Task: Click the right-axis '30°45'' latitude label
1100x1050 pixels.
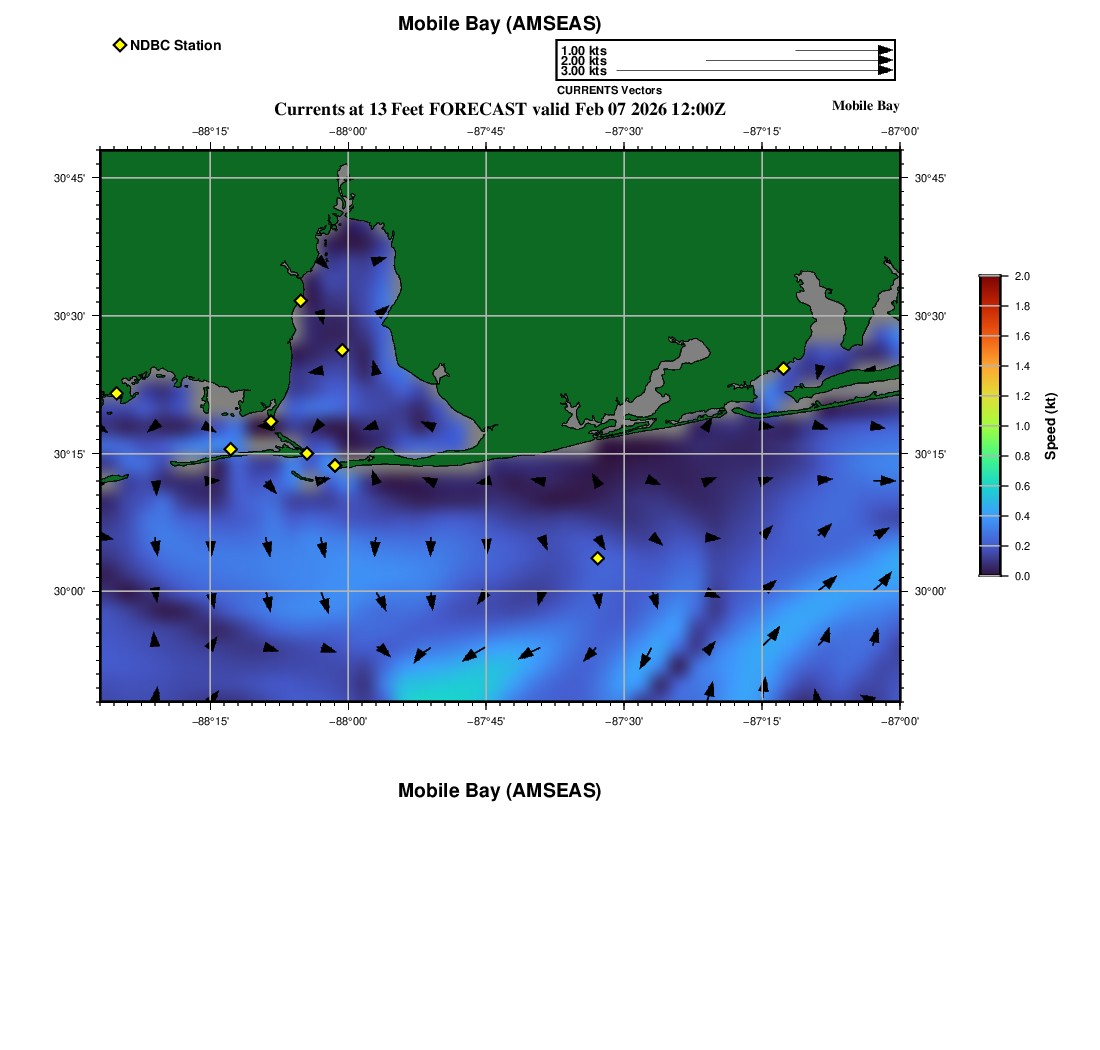Action: tap(930, 178)
